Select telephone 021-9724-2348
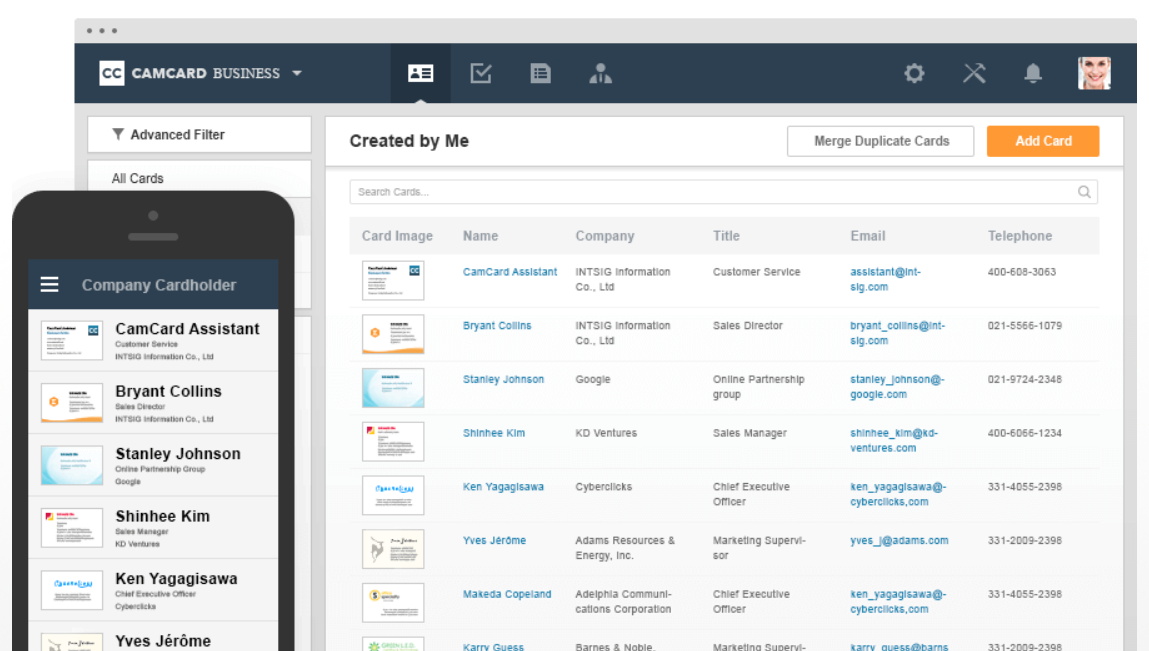Screen dimensions: 1149x651 pos(1024,379)
